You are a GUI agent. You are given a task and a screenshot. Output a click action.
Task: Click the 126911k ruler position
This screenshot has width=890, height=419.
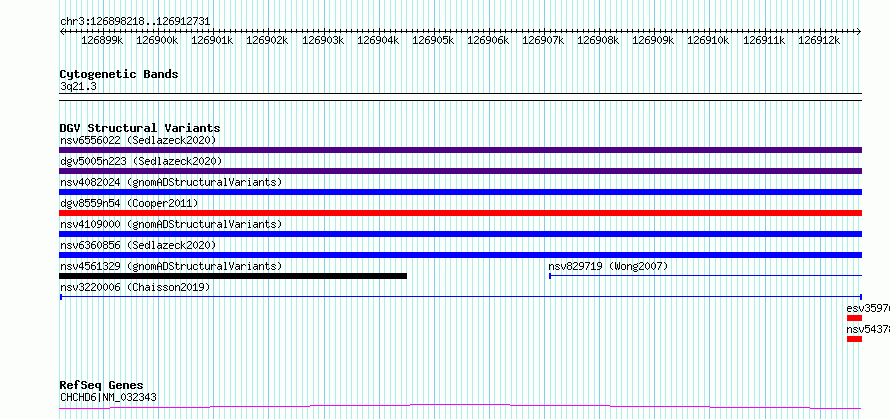764,41
